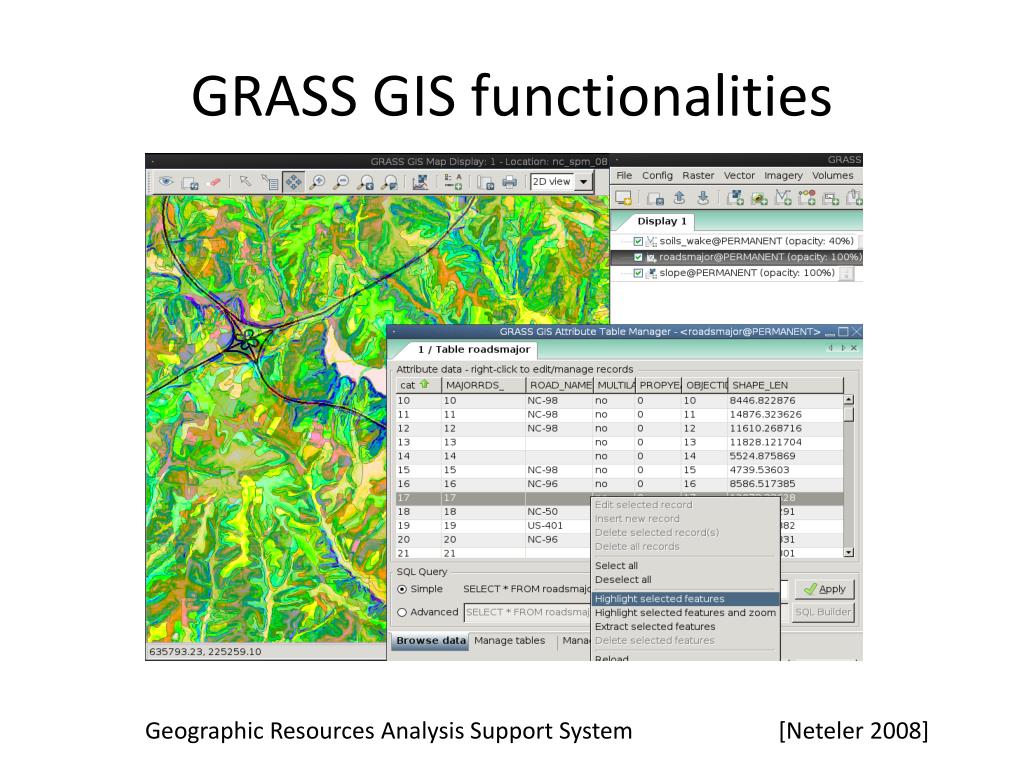
Task: Click the Add various raster layers icon
Action: coord(759,198)
